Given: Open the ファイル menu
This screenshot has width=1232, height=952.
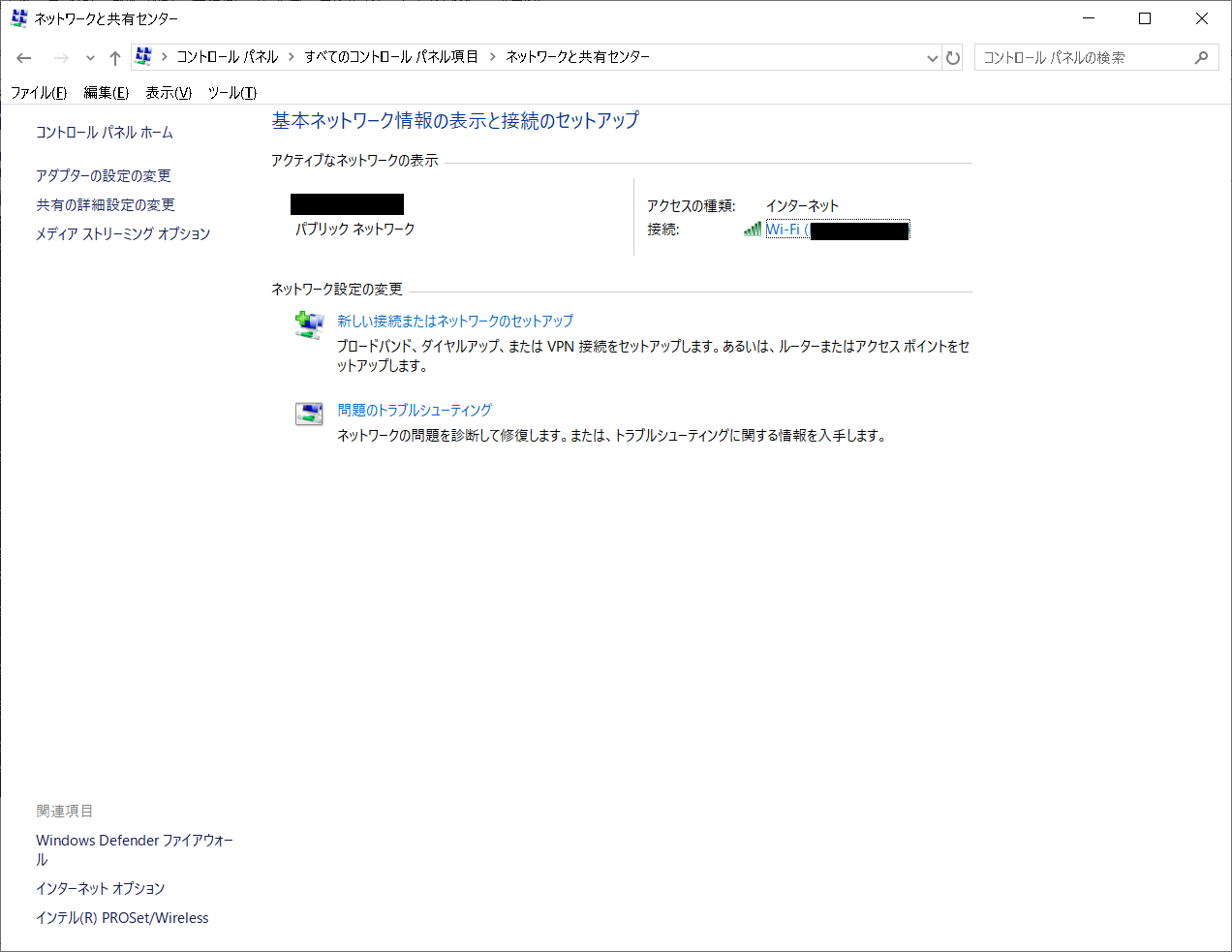Looking at the screenshot, I should coord(38,92).
